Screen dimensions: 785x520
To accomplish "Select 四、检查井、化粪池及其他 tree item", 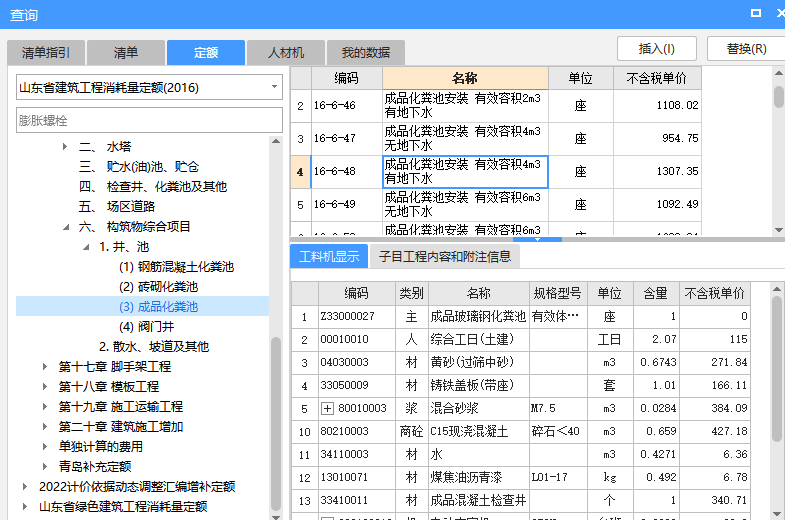I will [x=153, y=187].
